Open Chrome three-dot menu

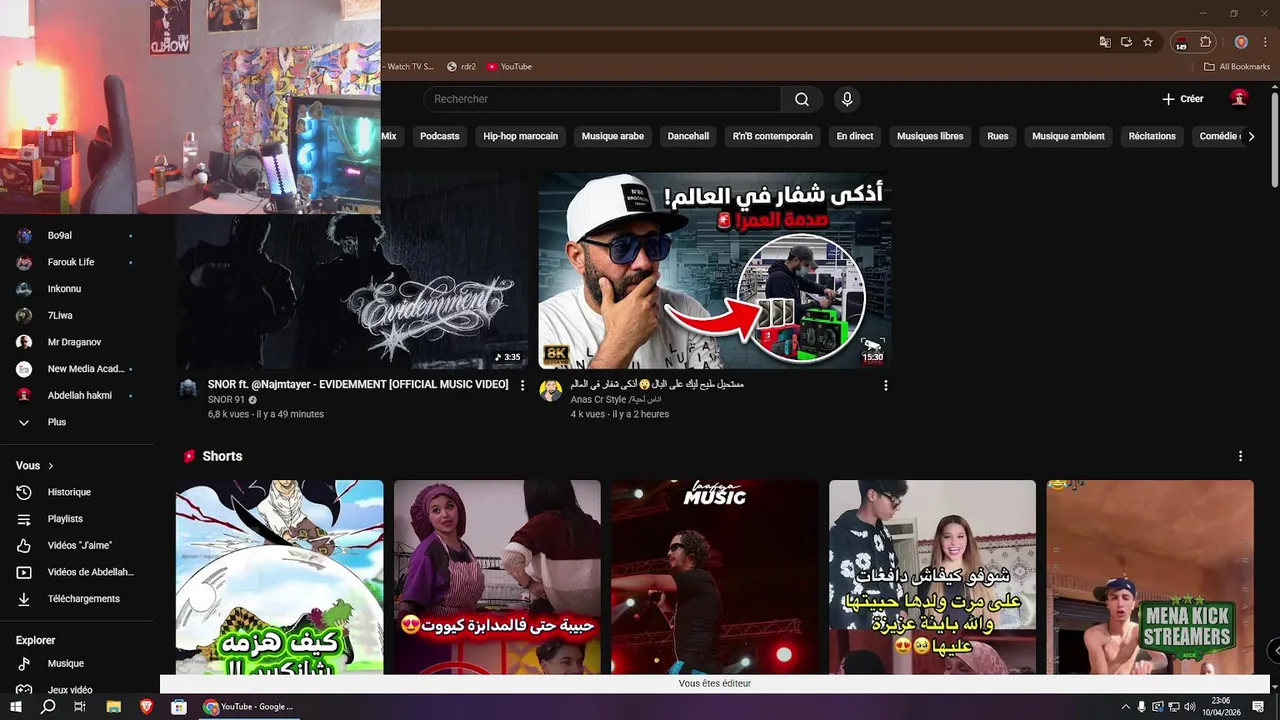pos(1263,42)
